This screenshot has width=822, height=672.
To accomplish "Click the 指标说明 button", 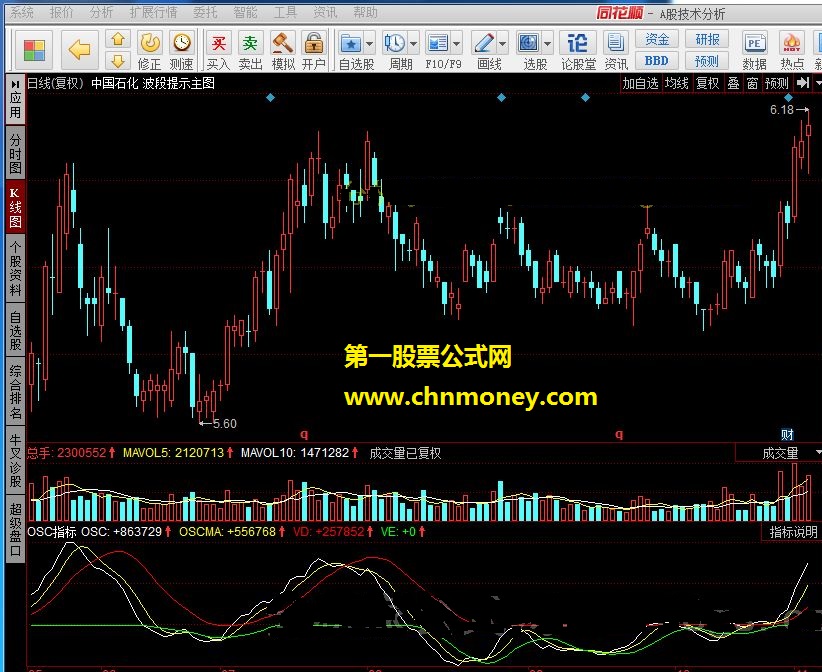I will (x=793, y=532).
